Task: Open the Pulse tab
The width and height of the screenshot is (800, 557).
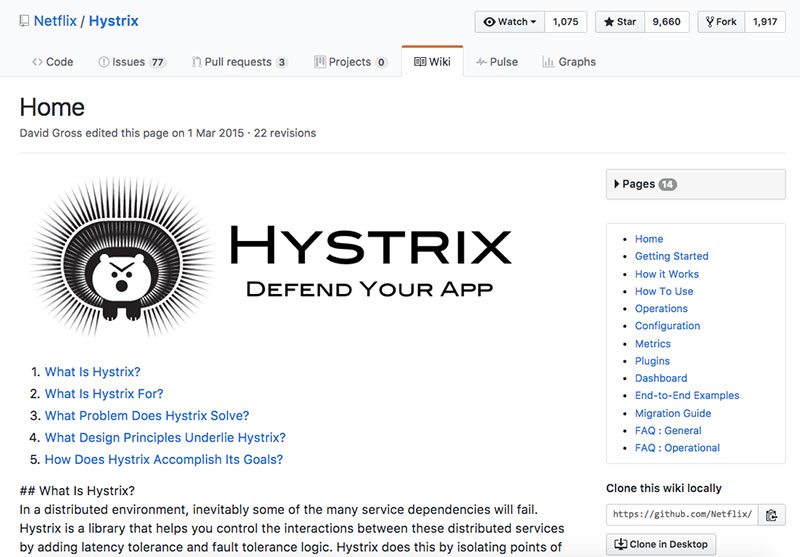Action: tap(497, 62)
